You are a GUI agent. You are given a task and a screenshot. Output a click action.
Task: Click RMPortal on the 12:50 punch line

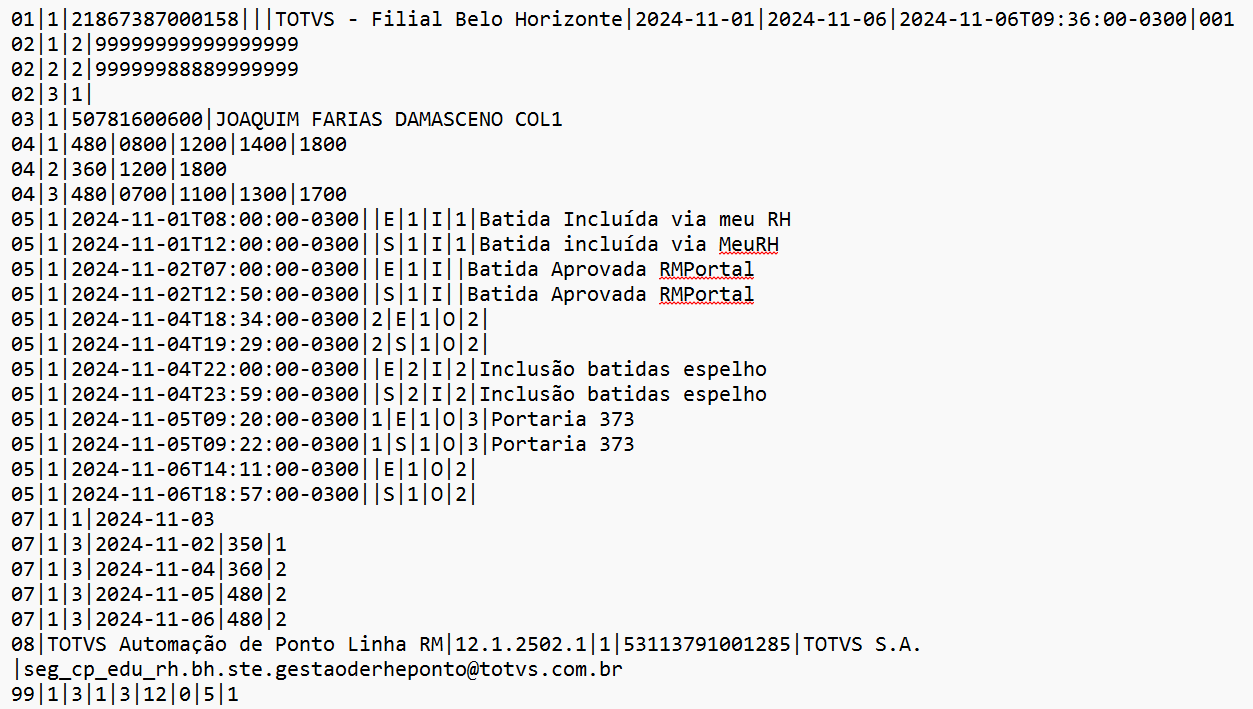tap(706, 295)
